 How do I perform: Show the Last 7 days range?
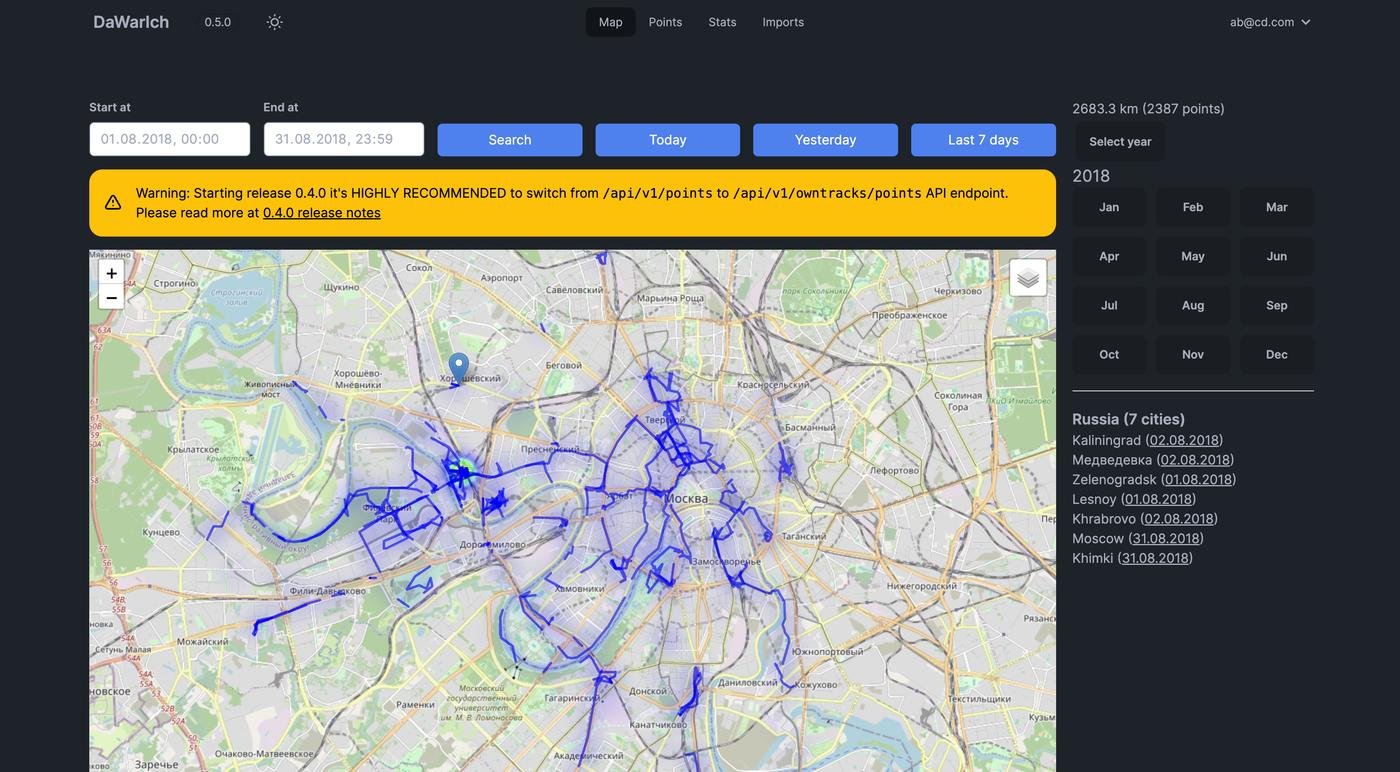click(x=983, y=140)
